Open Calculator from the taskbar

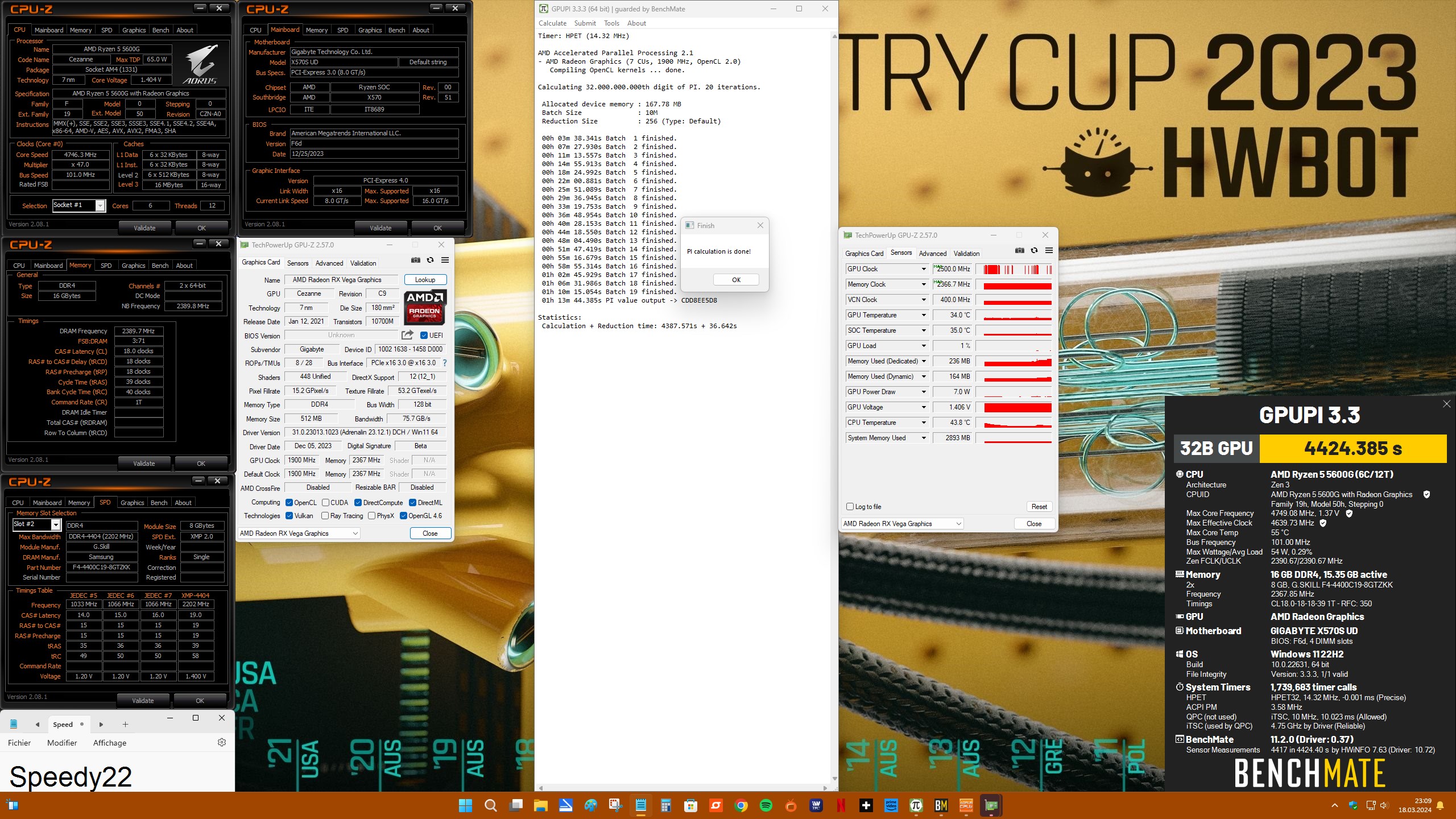pyautogui.click(x=665, y=805)
